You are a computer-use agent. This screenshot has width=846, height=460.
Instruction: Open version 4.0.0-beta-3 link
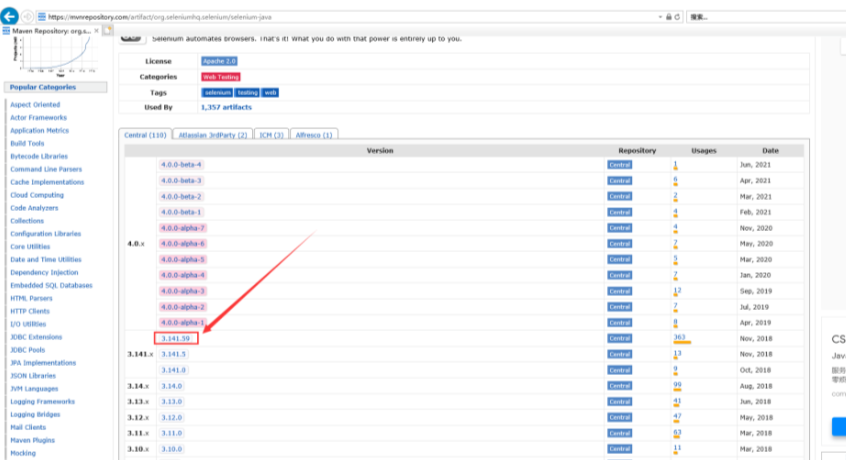pos(181,181)
